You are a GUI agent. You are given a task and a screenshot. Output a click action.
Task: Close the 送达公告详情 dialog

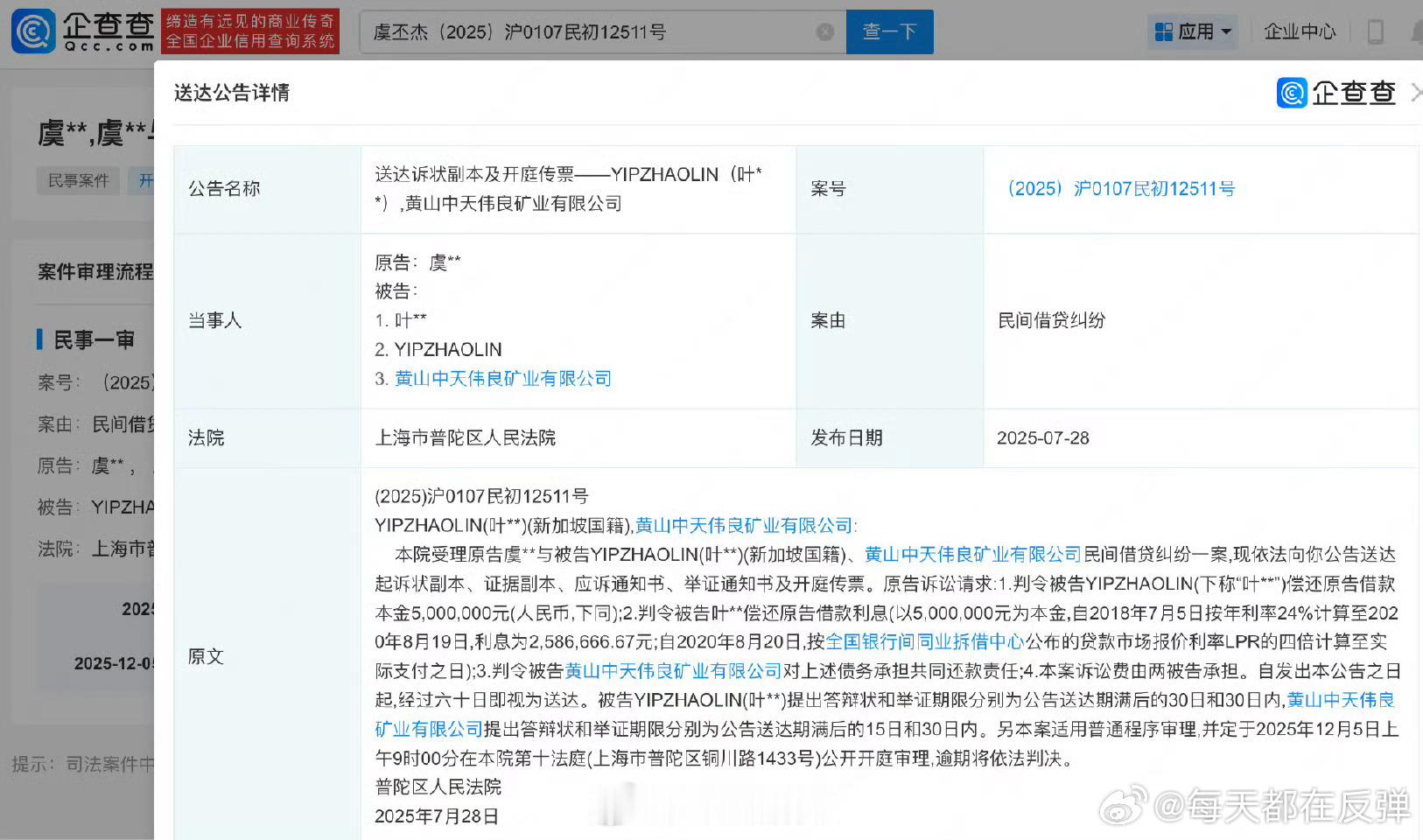point(1417,92)
